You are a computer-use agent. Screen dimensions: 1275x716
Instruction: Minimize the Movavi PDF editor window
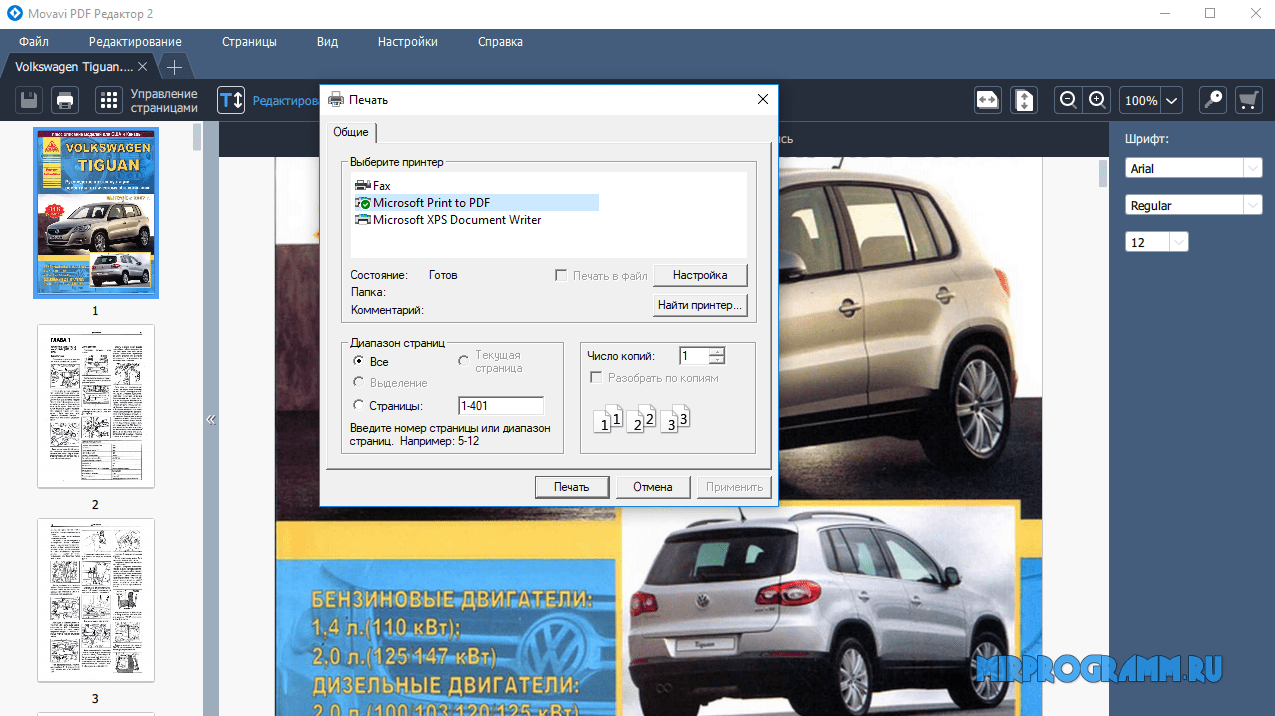[x=1164, y=13]
